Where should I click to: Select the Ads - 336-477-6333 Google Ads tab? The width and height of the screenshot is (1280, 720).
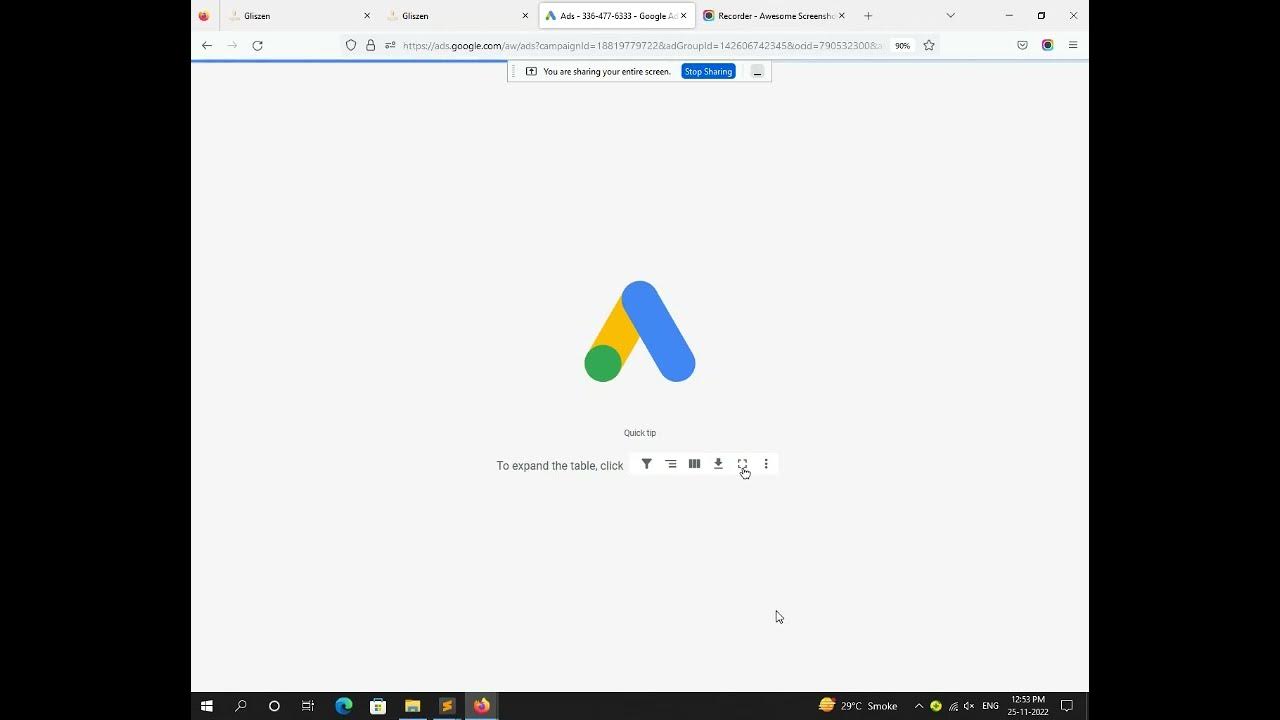point(616,16)
